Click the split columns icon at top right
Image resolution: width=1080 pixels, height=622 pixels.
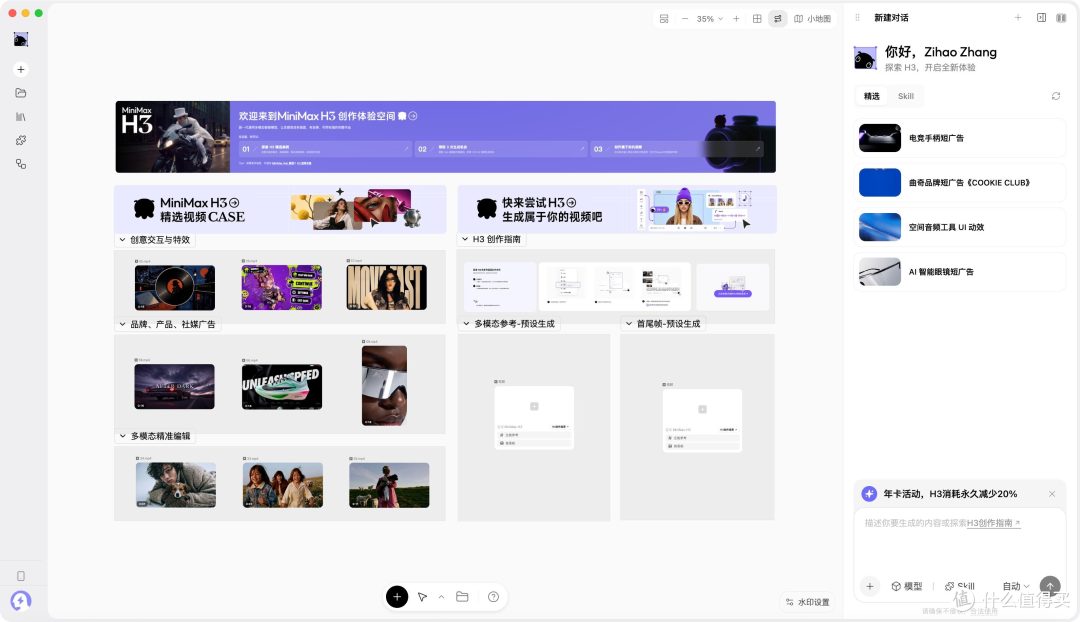pos(1061,17)
